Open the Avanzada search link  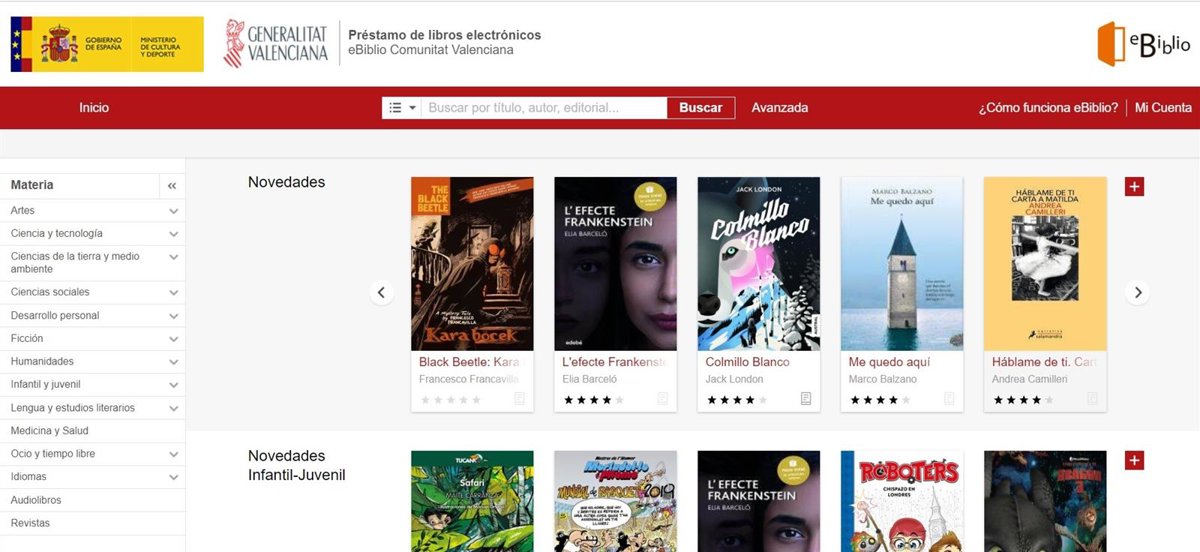coord(779,108)
